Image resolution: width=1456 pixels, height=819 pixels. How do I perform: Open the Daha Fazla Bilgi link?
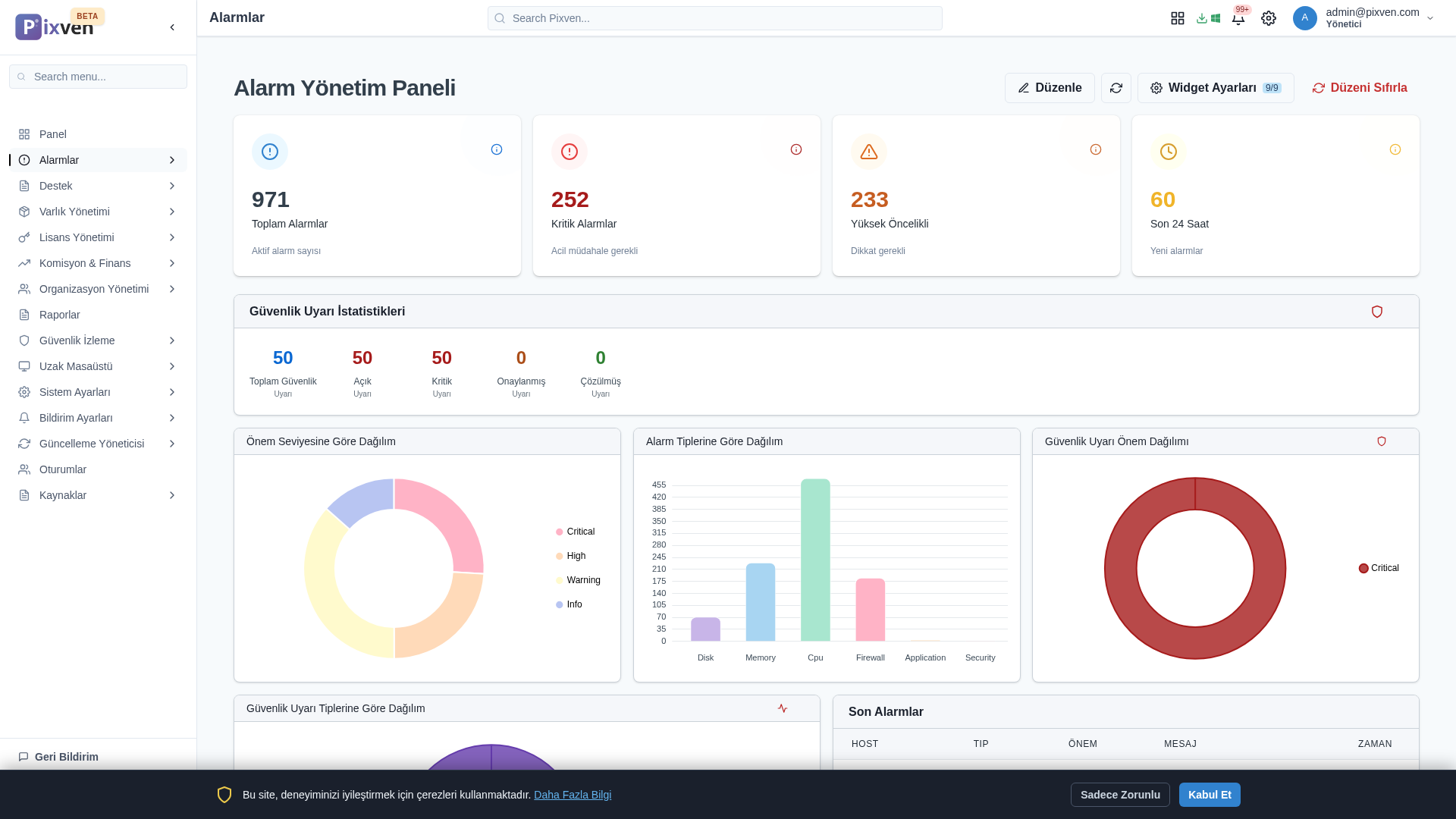(x=572, y=795)
